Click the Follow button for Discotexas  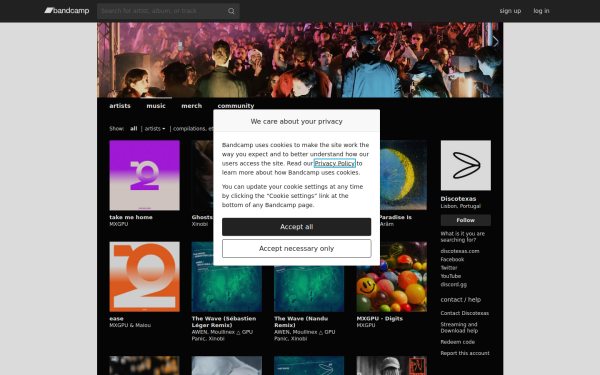pyautogui.click(x=465, y=220)
